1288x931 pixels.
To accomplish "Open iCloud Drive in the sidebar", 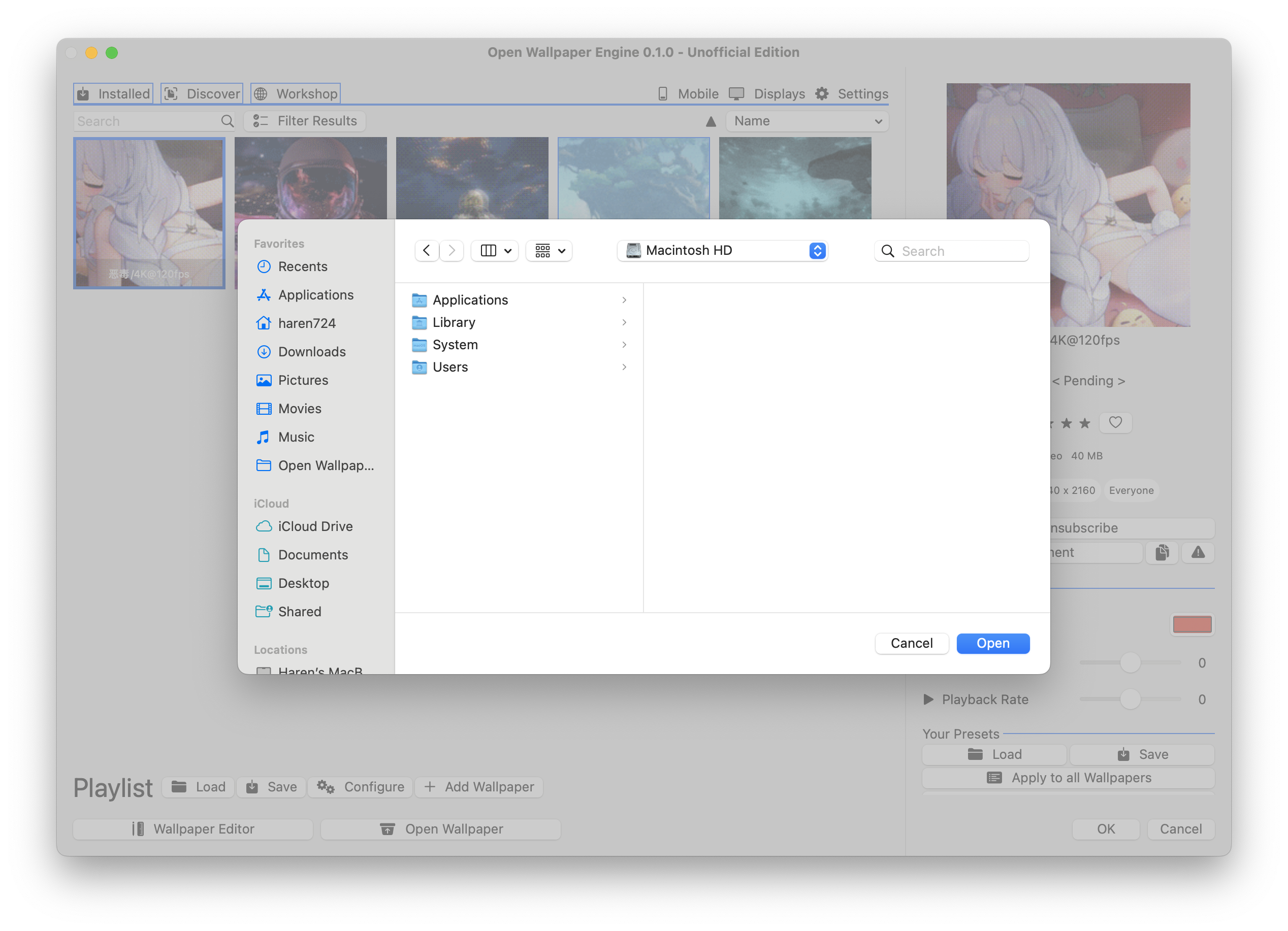I will [314, 526].
